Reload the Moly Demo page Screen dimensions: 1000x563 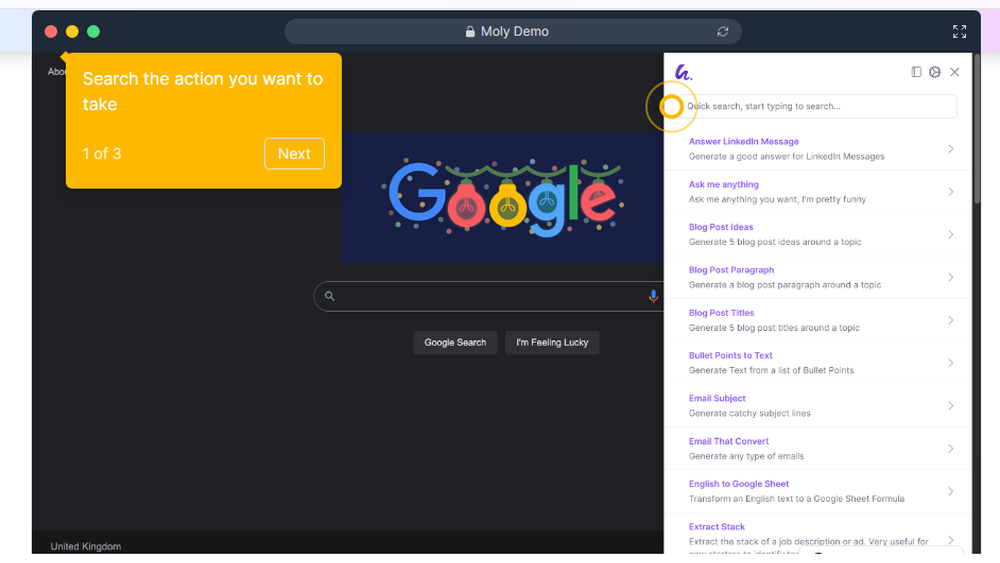pyautogui.click(x=723, y=31)
